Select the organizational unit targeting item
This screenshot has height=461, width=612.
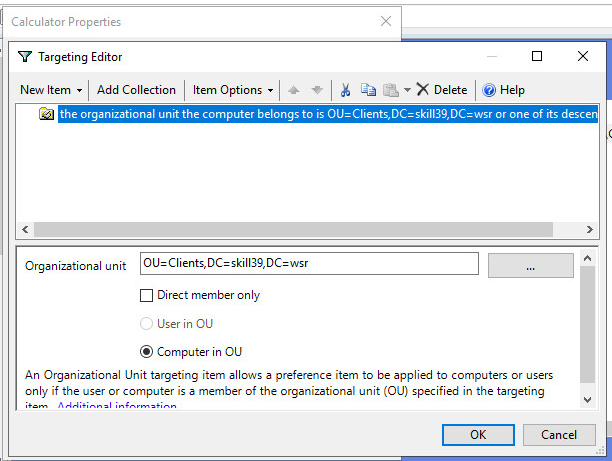pyautogui.click(x=328, y=114)
